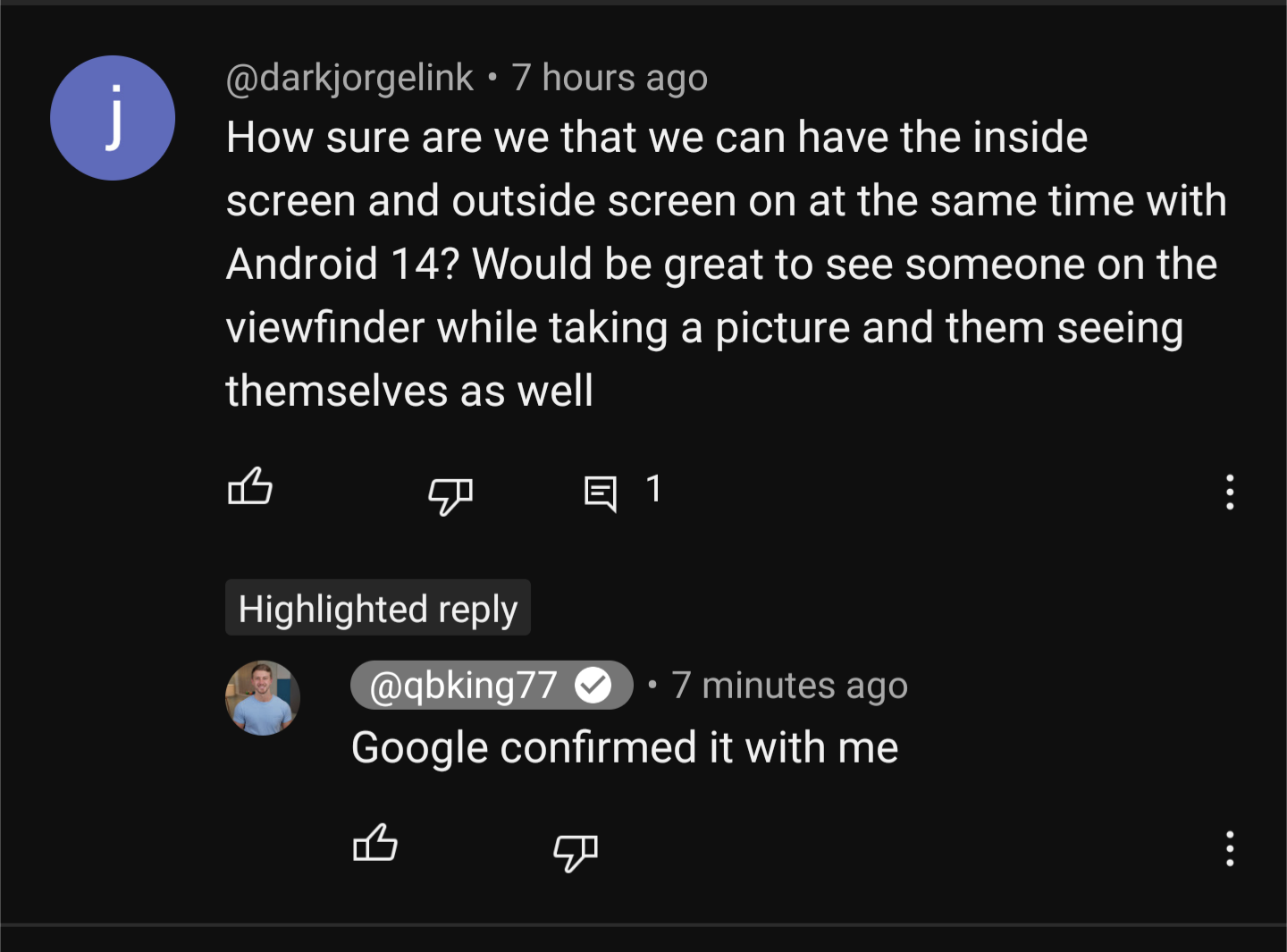
Task: Open more options for darkjorgelink's comment
Action: (1230, 492)
